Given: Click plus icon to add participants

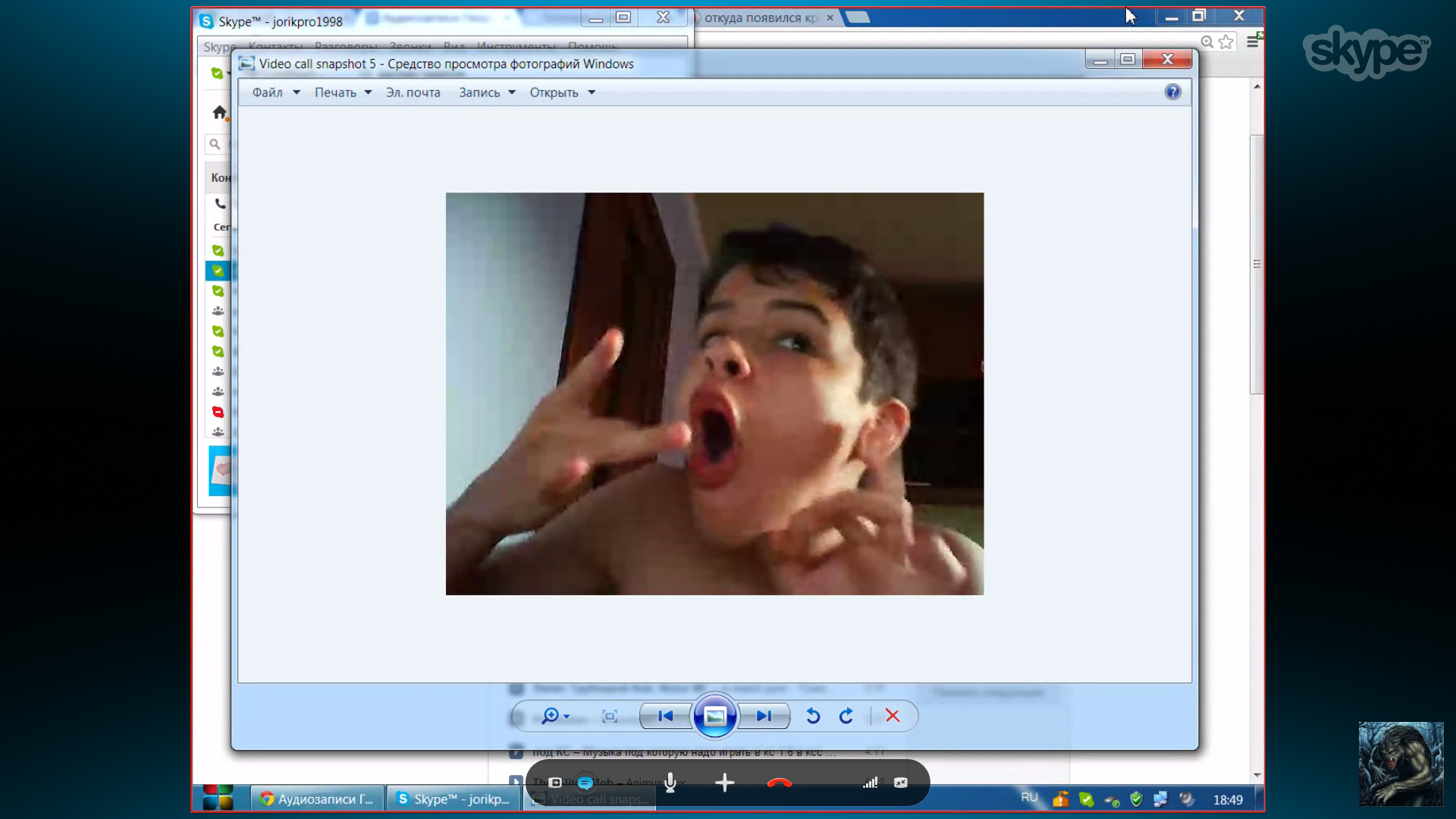Looking at the screenshot, I should tap(724, 783).
